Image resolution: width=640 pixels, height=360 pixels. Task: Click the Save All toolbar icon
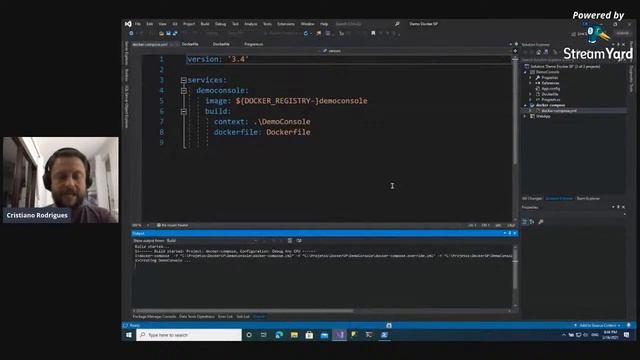(175, 33)
